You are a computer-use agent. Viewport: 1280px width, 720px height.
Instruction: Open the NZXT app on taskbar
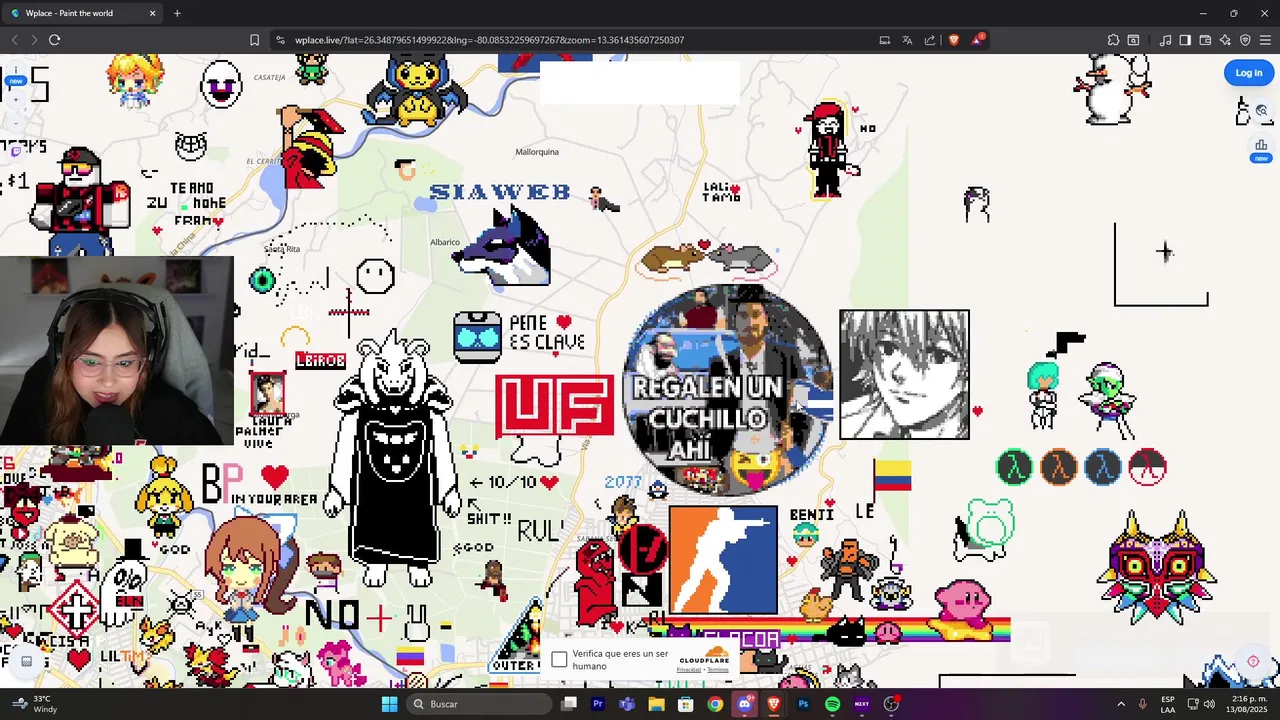tap(861, 704)
